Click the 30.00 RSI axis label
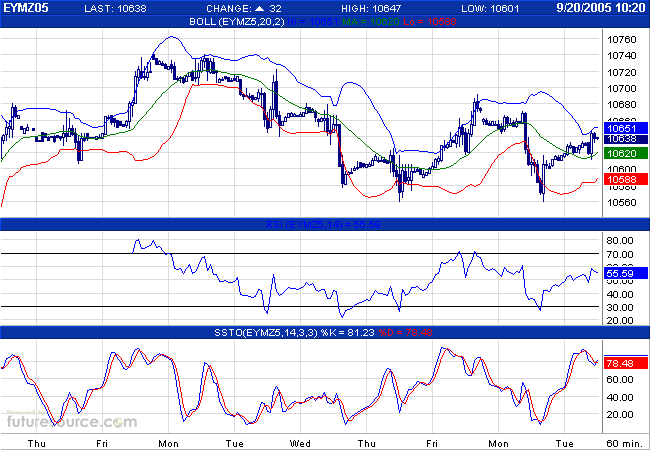650x450 pixels. click(x=620, y=307)
